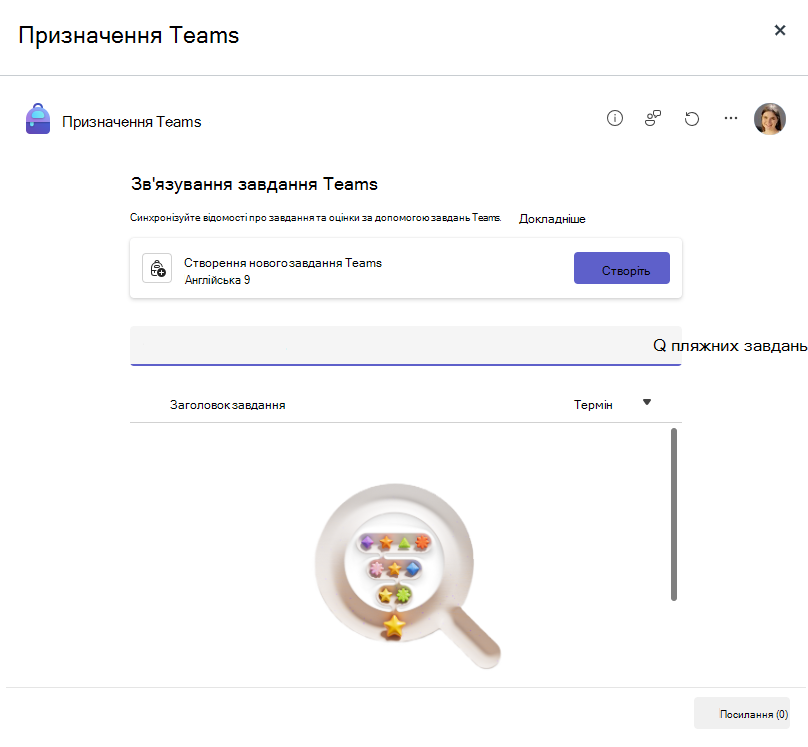808x747 pixels.
Task: Toggle the Термін sort arrow
Action: pyautogui.click(x=647, y=402)
